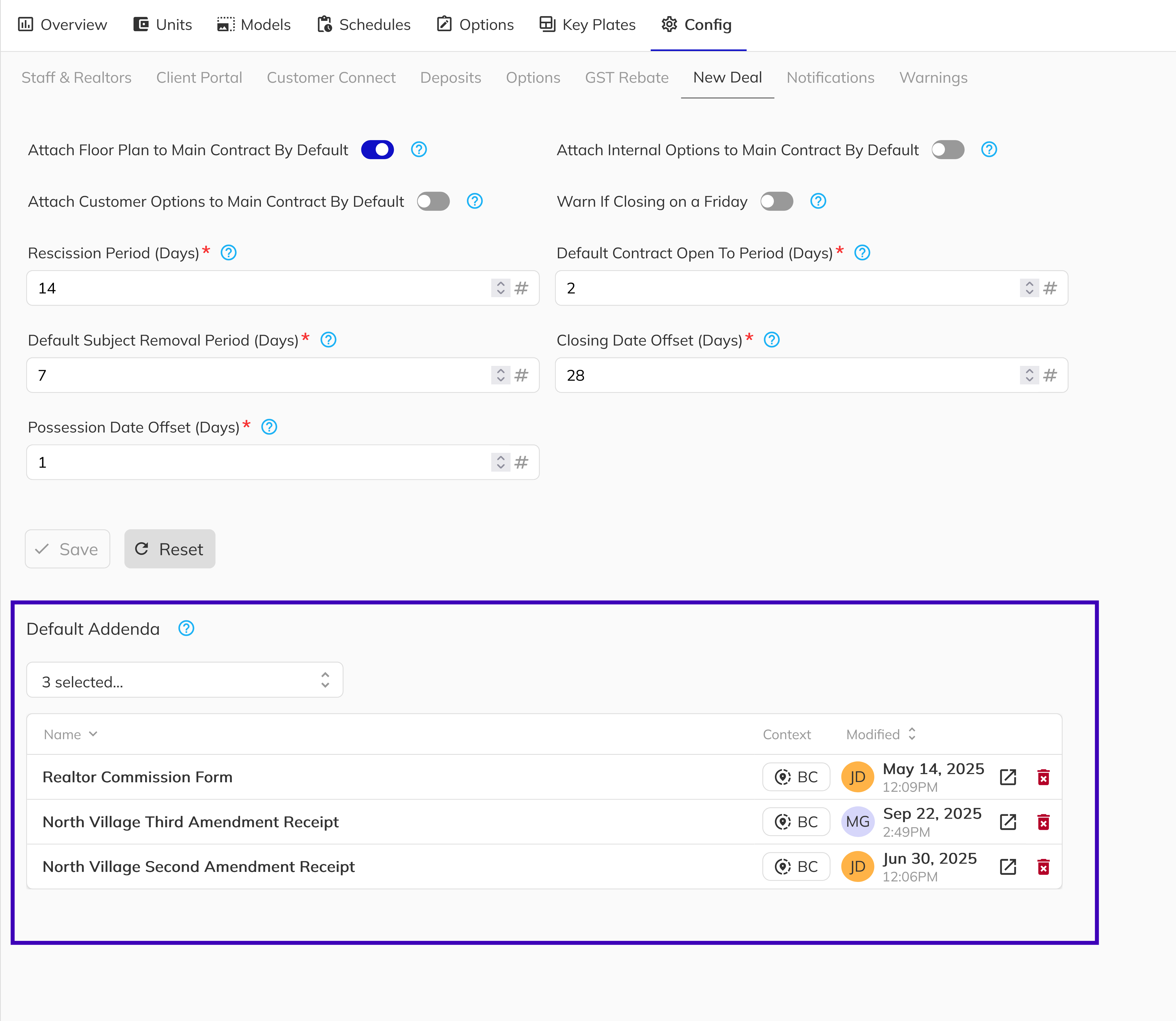The height and width of the screenshot is (1021, 1176).
Task: Open help for Attach Internal Options setting
Action: pyautogui.click(x=989, y=150)
